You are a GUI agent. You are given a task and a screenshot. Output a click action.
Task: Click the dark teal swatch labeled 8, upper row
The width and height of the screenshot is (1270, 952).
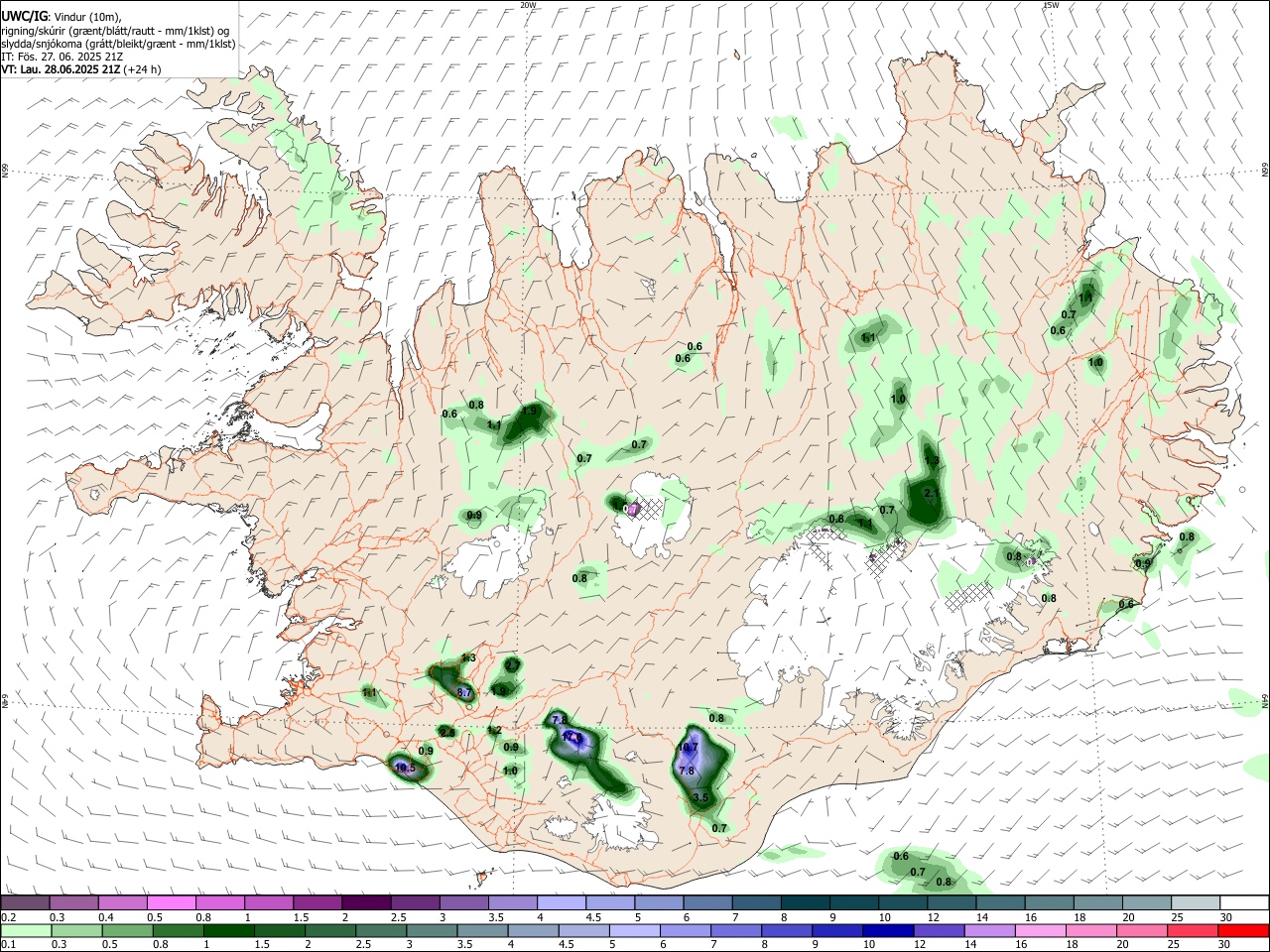pyautogui.click(x=806, y=902)
